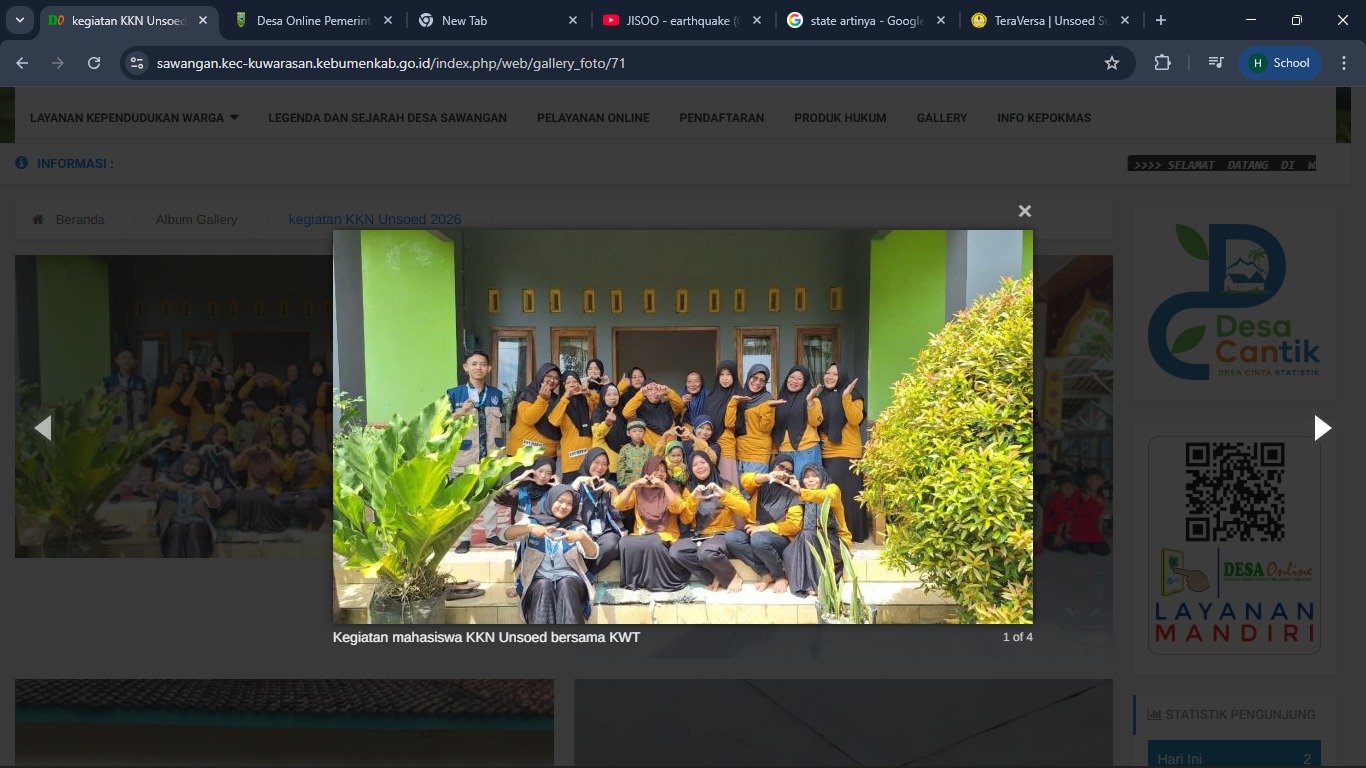Switch to the New Tab browser tab
The width and height of the screenshot is (1366, 768).
coord(479,19)
